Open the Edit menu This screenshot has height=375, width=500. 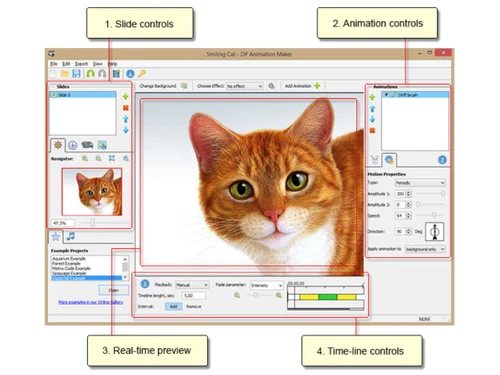pos(66,64)
